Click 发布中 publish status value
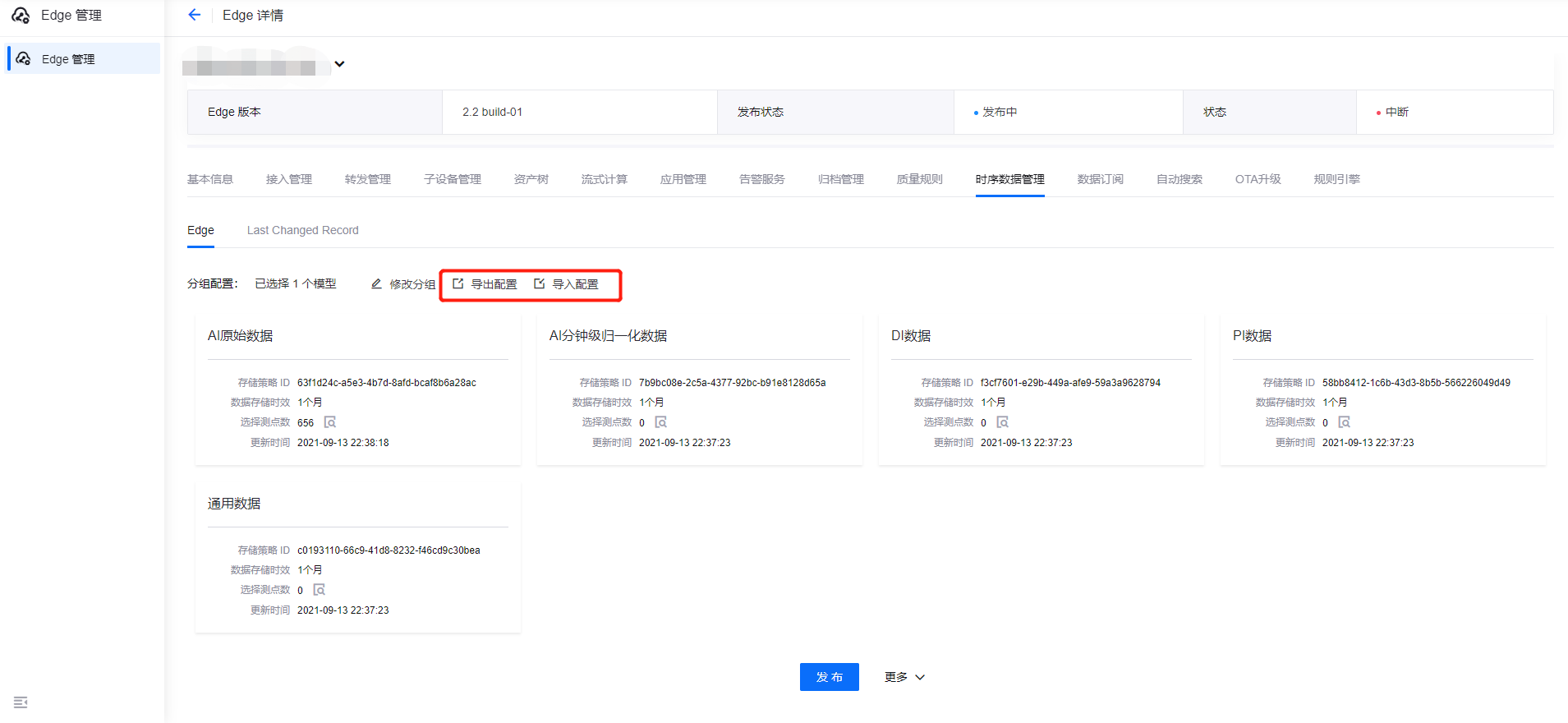Viewport: 1568px width, 723px height. tap(1000, 112)
